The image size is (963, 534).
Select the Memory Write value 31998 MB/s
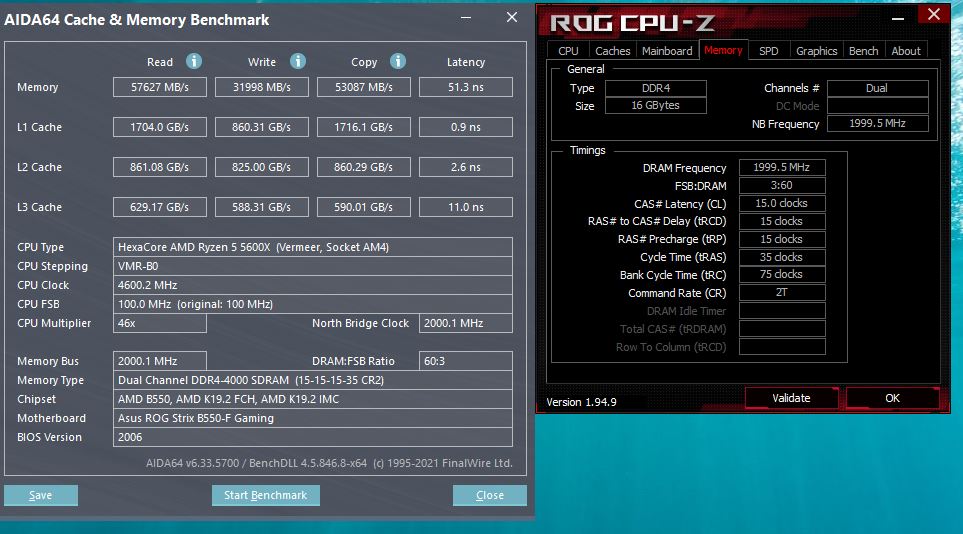click(x=262, y=87)
